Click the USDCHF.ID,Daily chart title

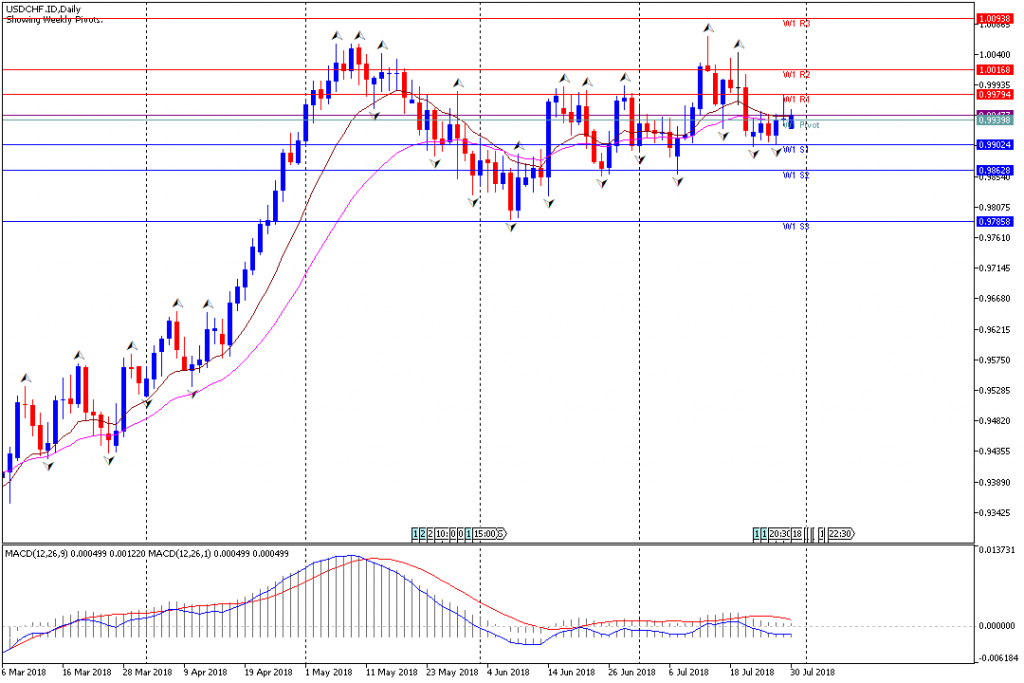point(44,8)
